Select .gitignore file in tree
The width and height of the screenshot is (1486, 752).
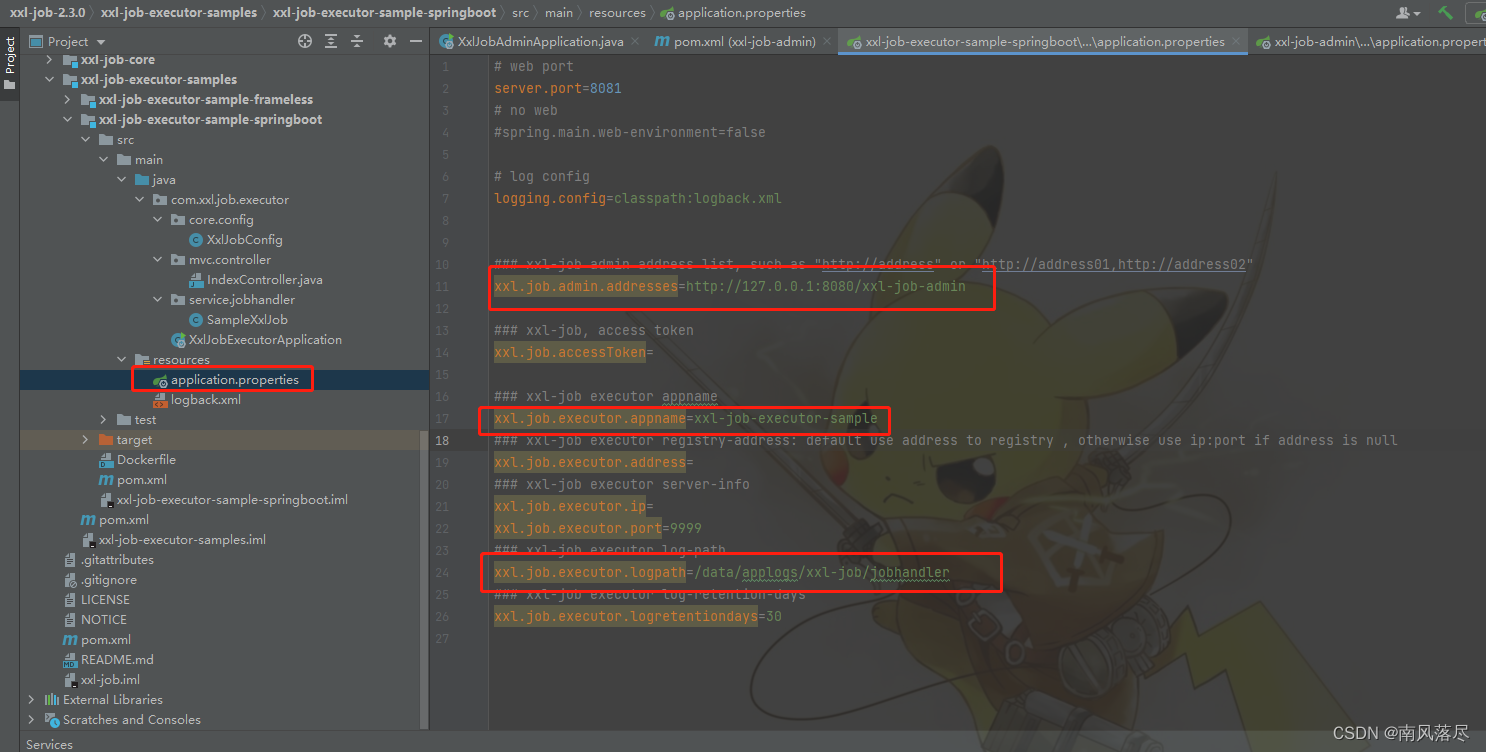(x=108, y=580)
